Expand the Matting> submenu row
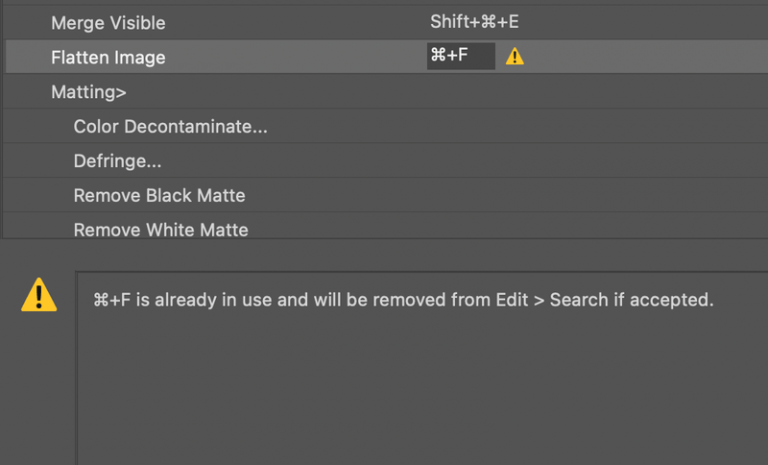The image size is (768, 465). tap(89, 93)
